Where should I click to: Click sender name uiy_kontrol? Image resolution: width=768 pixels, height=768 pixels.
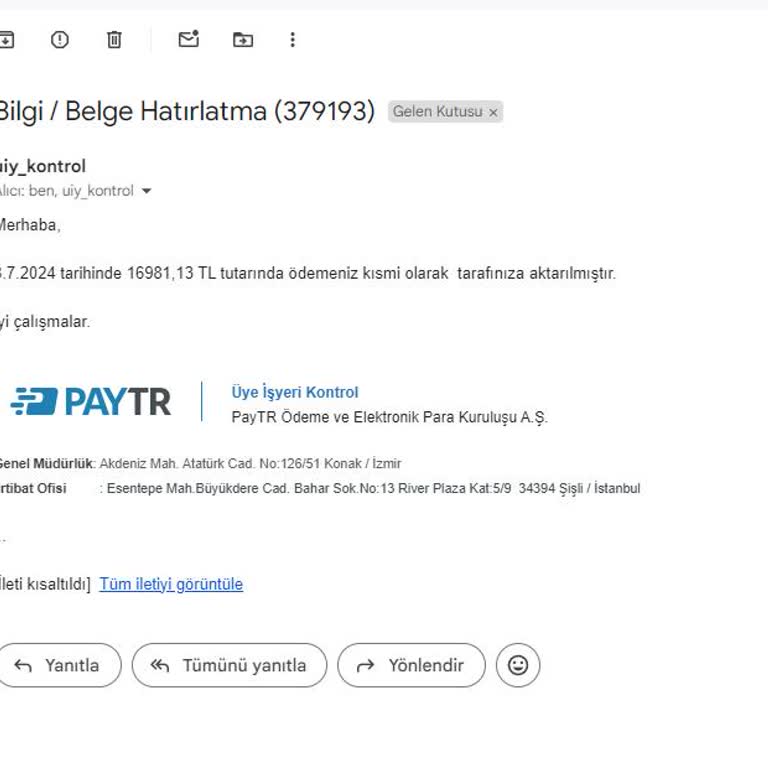point(43,167)
